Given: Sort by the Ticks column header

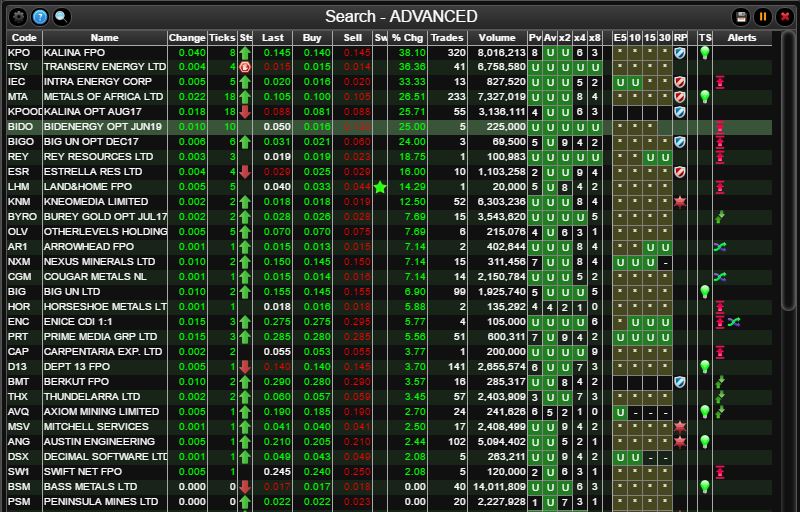Looking at the screenshot, I should click(222, 38).
